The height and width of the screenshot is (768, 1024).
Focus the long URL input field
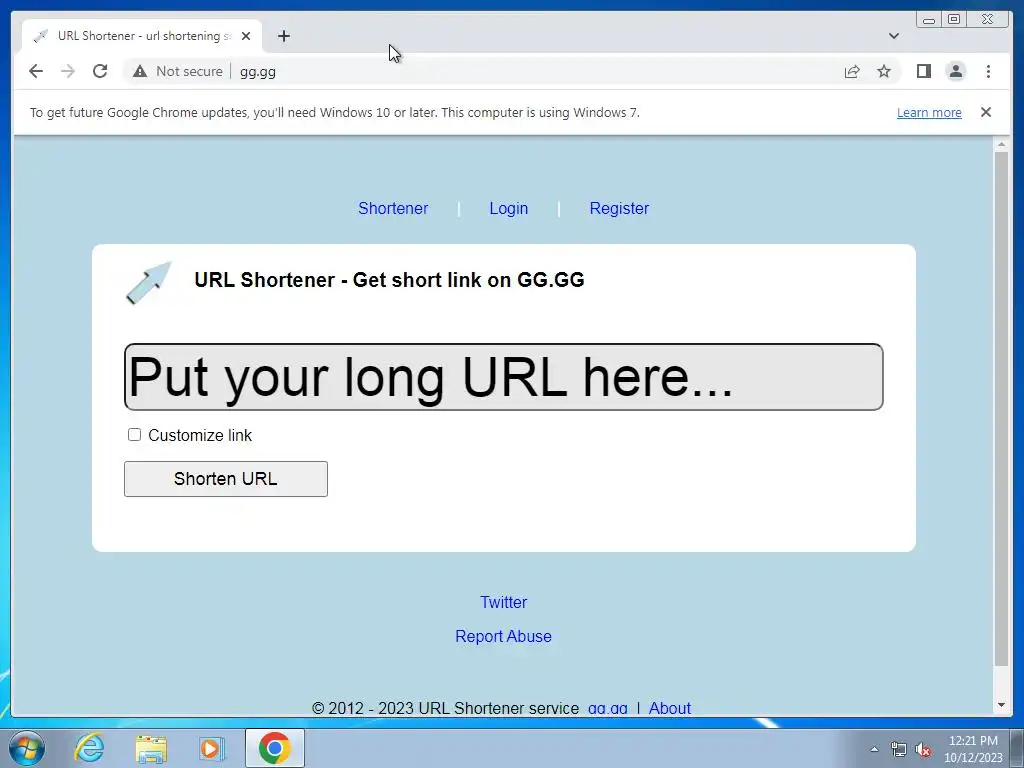point(504,377)
